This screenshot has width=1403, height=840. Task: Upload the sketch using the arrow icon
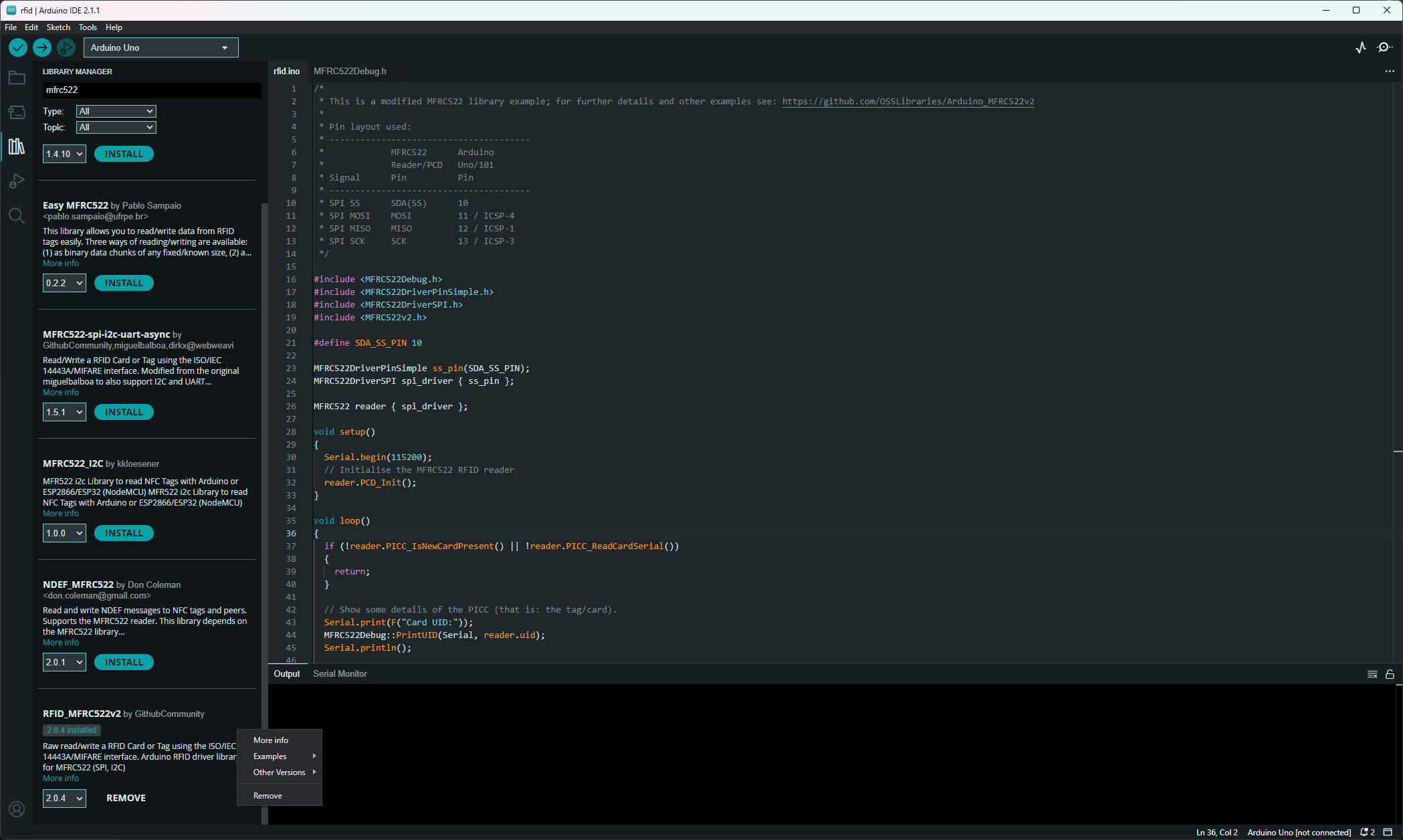(41, 47)
